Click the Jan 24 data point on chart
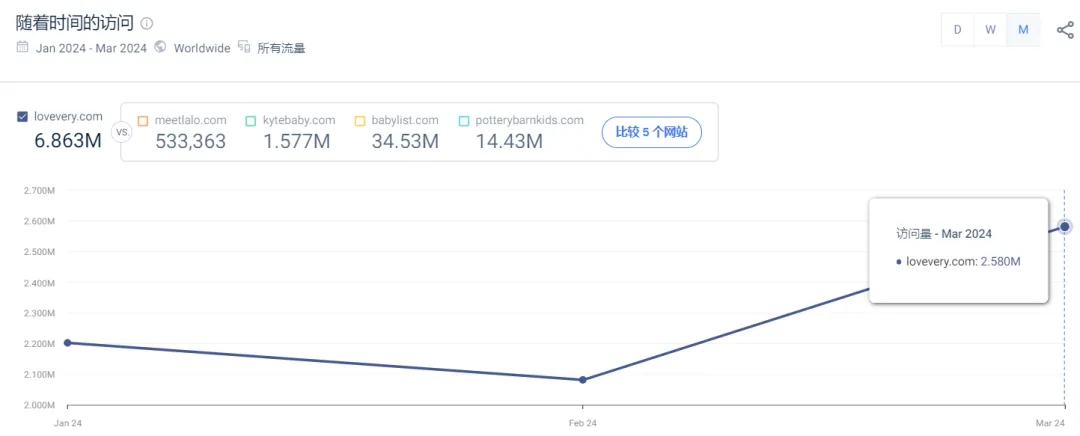The image size is (1080, 436). [67, 343]
